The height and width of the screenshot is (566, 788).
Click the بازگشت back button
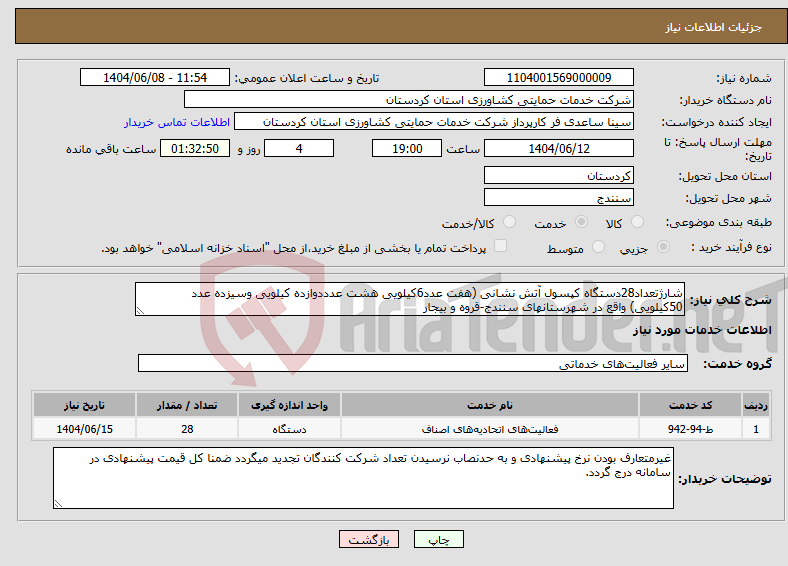(369, 539)
